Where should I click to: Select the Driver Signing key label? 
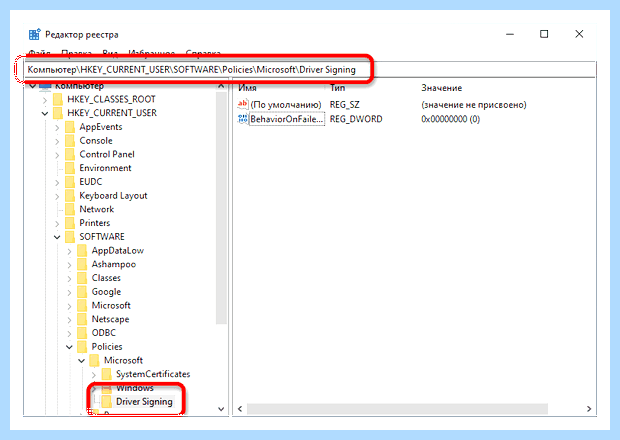click(x=144, y=402)
